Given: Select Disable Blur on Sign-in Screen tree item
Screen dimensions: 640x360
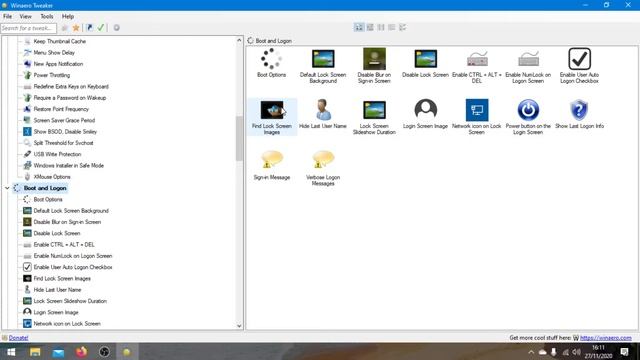Looking at the screenshot, I should [67, 222].
